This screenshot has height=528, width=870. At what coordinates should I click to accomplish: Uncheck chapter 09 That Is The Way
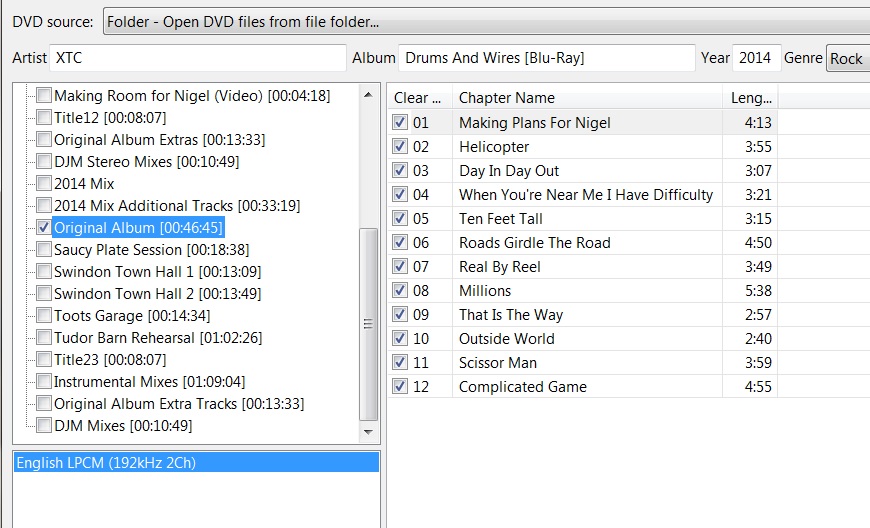(x=399, y=314)
